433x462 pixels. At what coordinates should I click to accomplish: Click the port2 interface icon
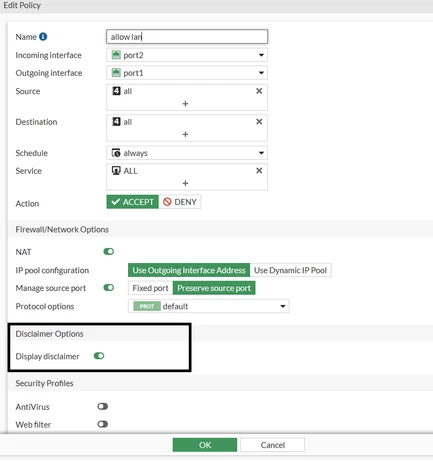tap(116, 55)
